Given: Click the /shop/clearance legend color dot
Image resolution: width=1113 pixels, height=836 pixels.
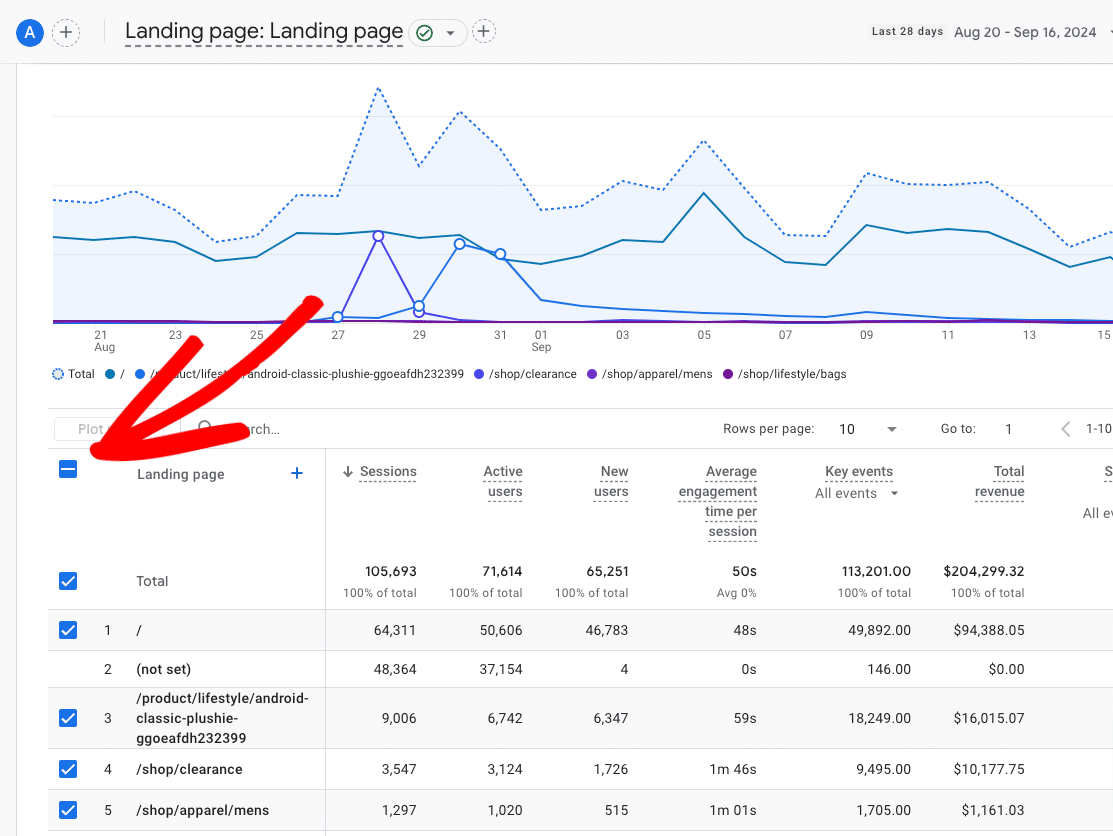Looking at the screenshot, I should pos(479,374).
